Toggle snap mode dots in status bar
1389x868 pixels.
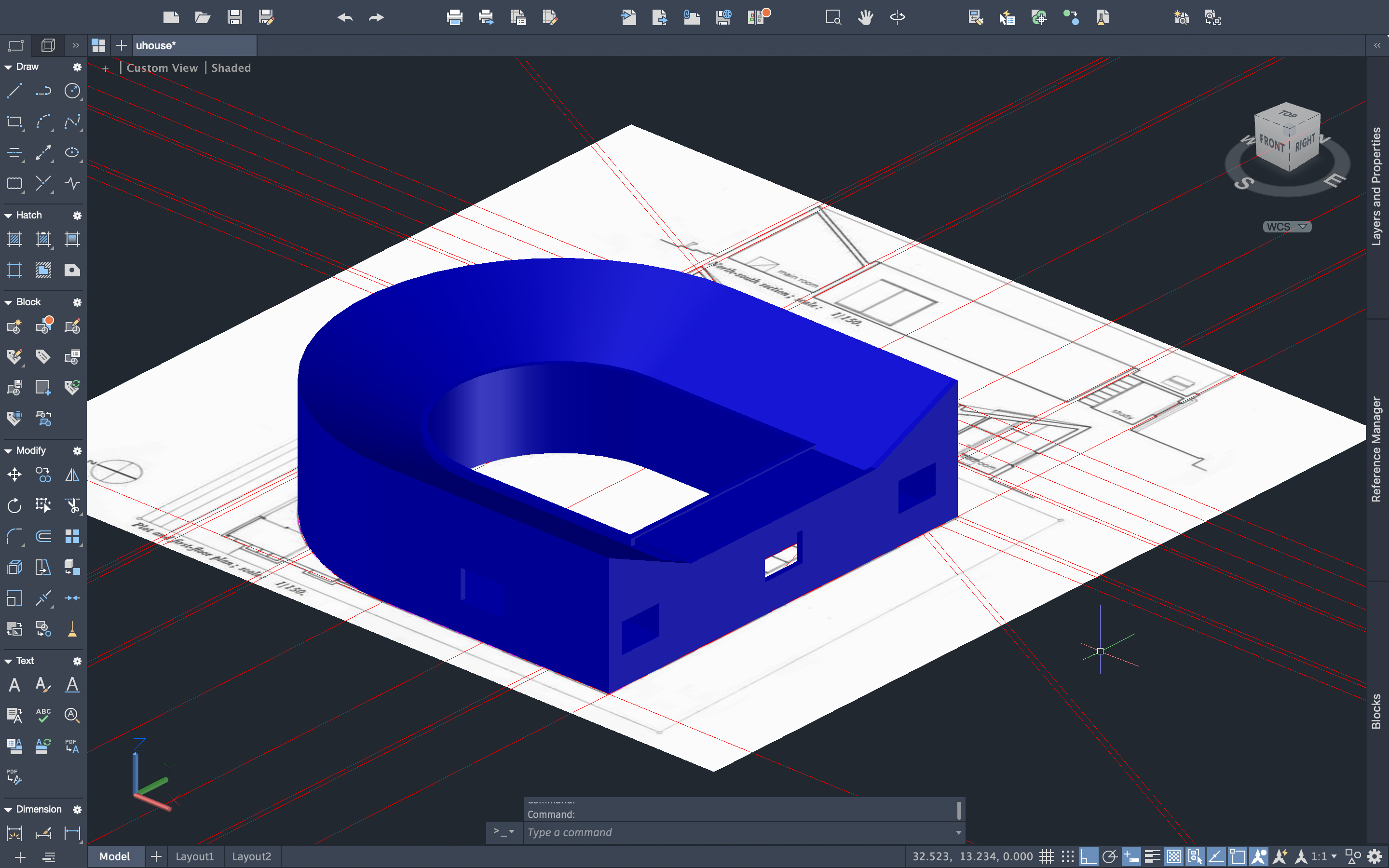pyautogui.click(x=1068, y=856)
